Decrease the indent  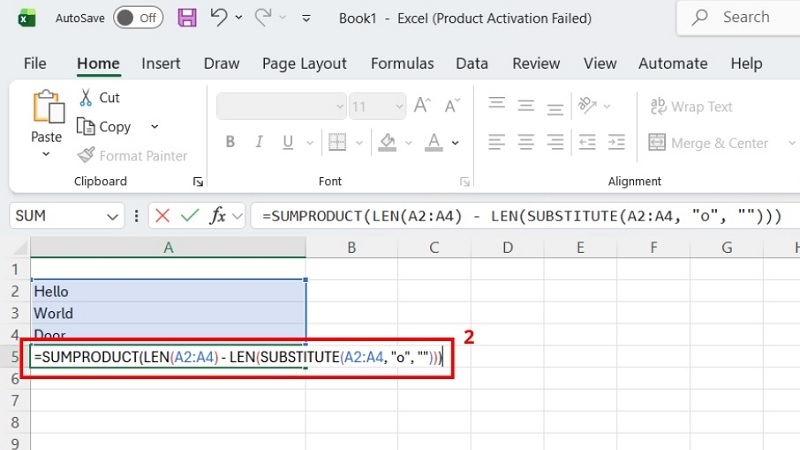point(587,142)
